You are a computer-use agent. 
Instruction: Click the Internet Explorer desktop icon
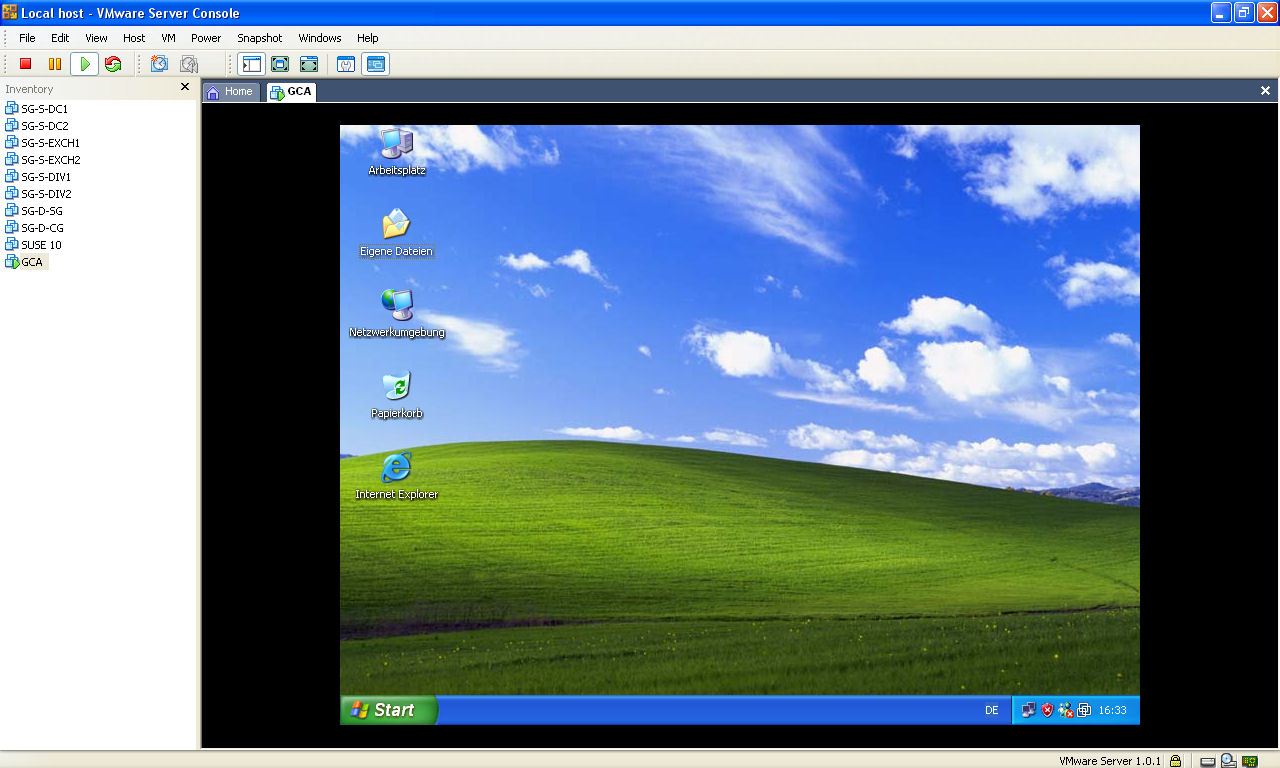pos(397,476)
